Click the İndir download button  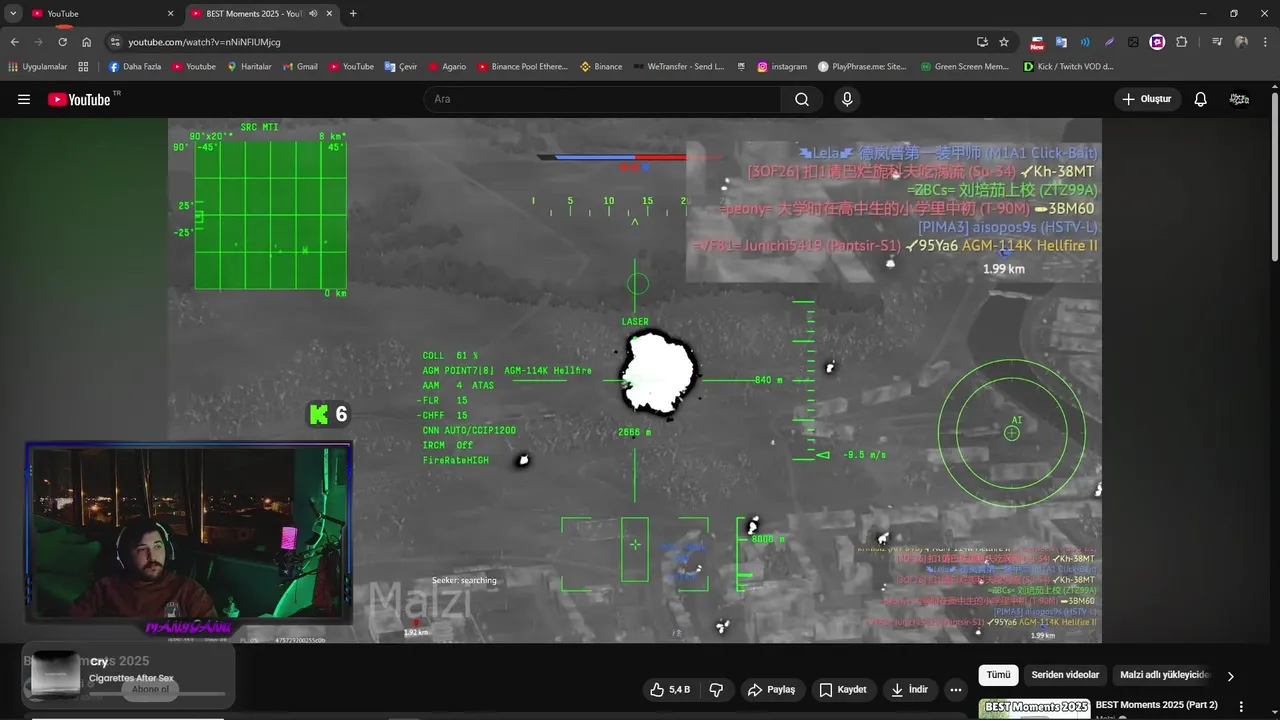tap(910, 689)
